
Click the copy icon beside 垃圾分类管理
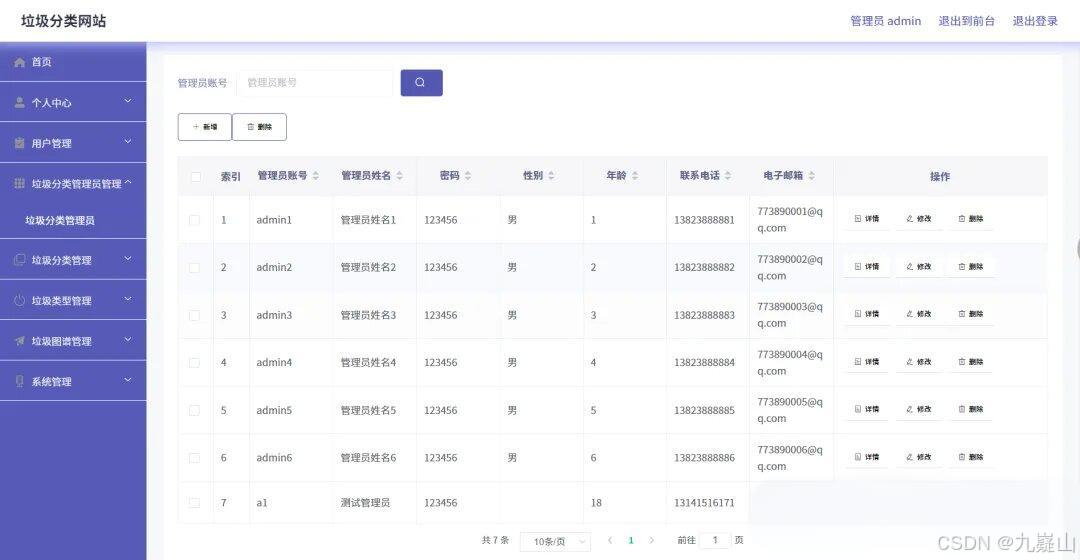click(x=20, y=260)
